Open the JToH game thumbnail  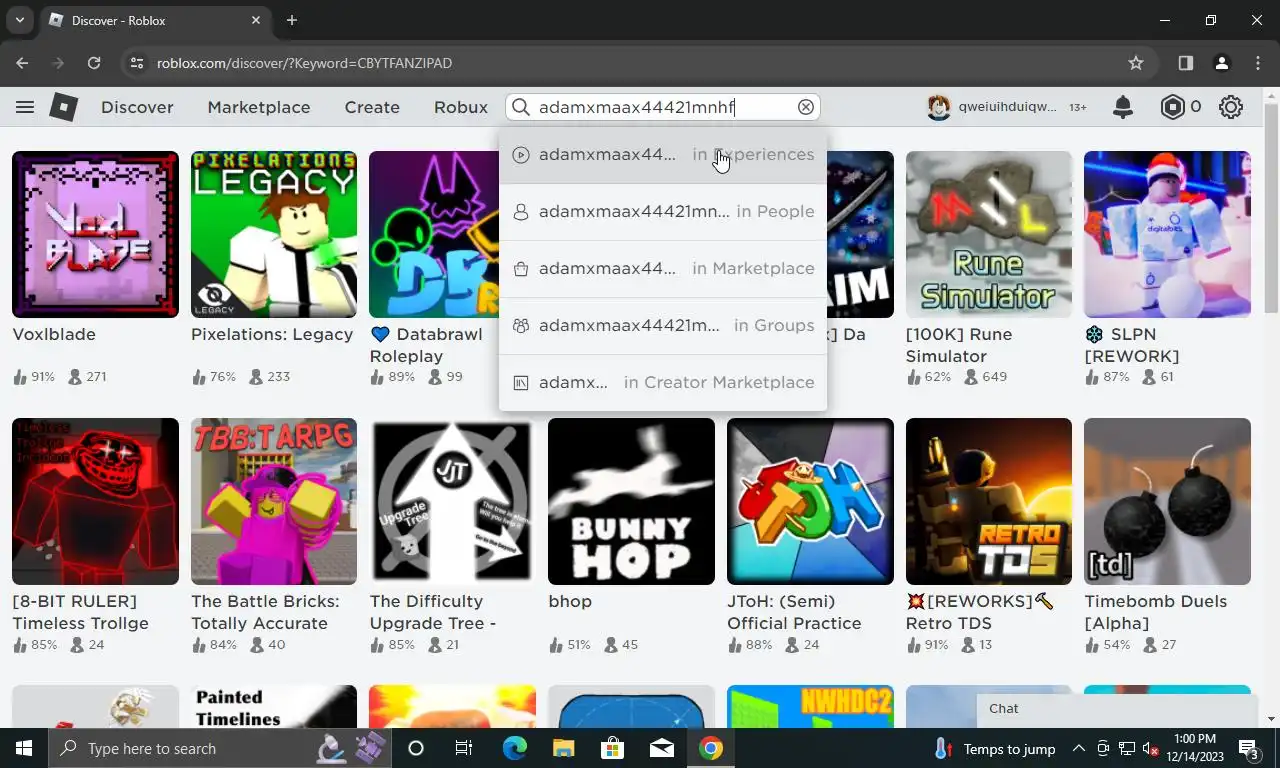click(x=810, y=501)
